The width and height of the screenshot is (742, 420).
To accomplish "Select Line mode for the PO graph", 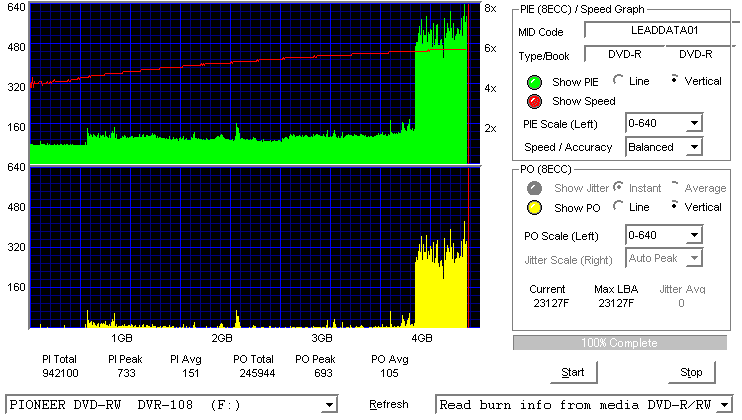I will [x=618, y=206].
